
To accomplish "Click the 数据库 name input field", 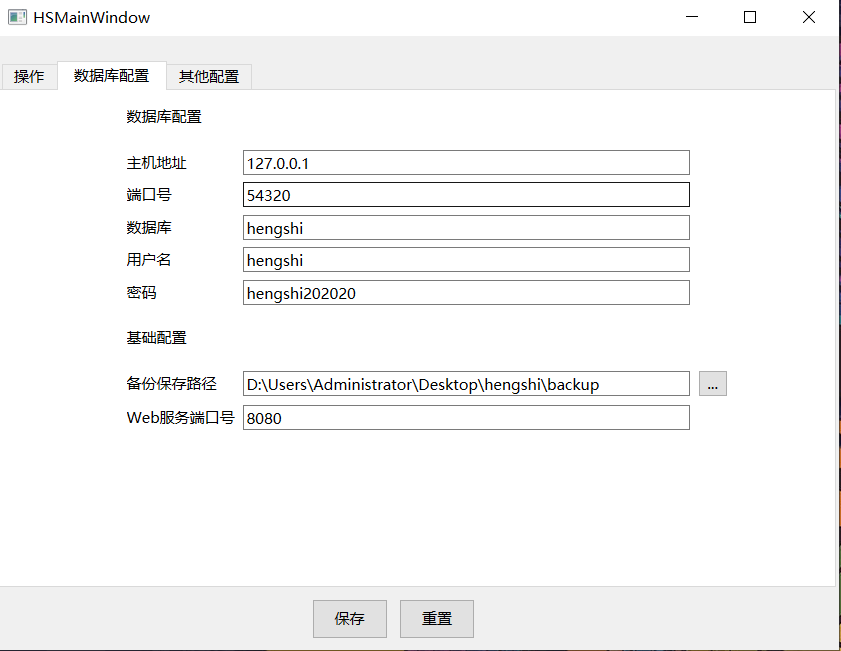I will pyautogui.click(x=466, y=228).
